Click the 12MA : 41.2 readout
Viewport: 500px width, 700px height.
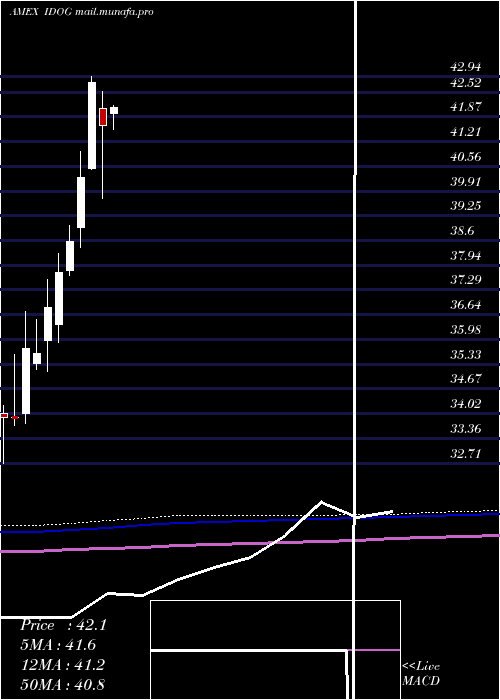click(x=63, y=665)
